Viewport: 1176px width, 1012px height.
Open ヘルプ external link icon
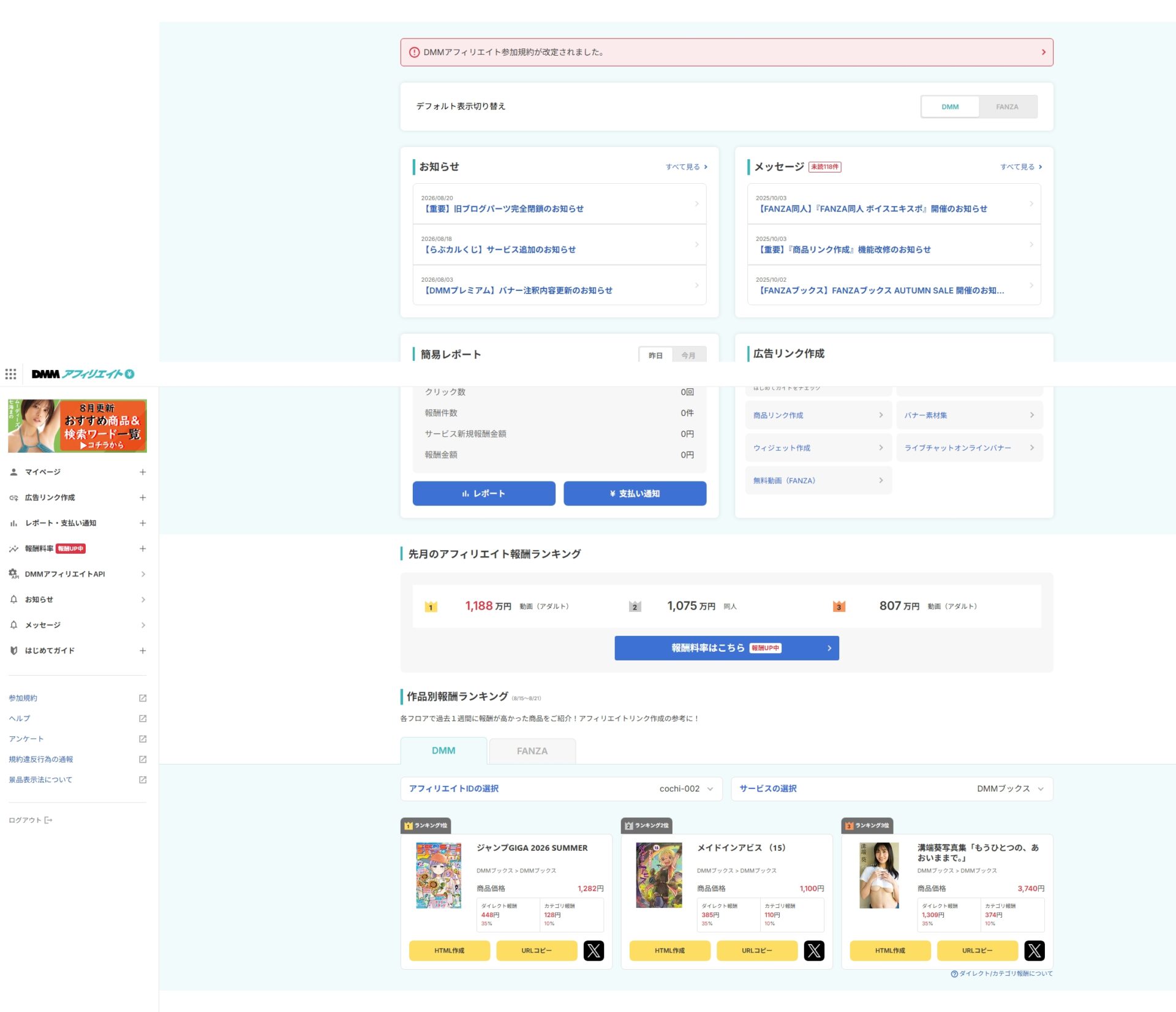143,719
